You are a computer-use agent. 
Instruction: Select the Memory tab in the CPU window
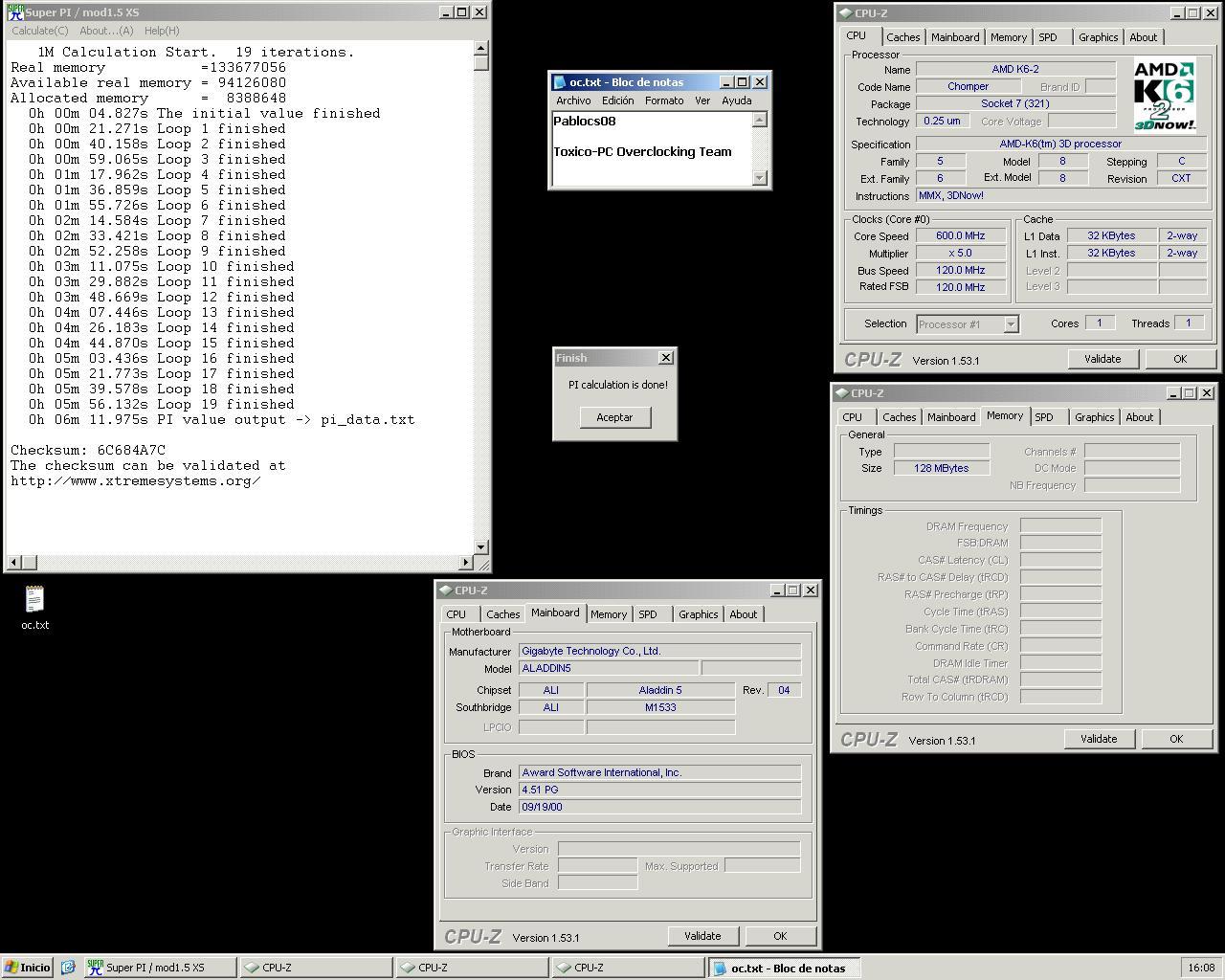pyautogui.click(x=1009, y=37)
